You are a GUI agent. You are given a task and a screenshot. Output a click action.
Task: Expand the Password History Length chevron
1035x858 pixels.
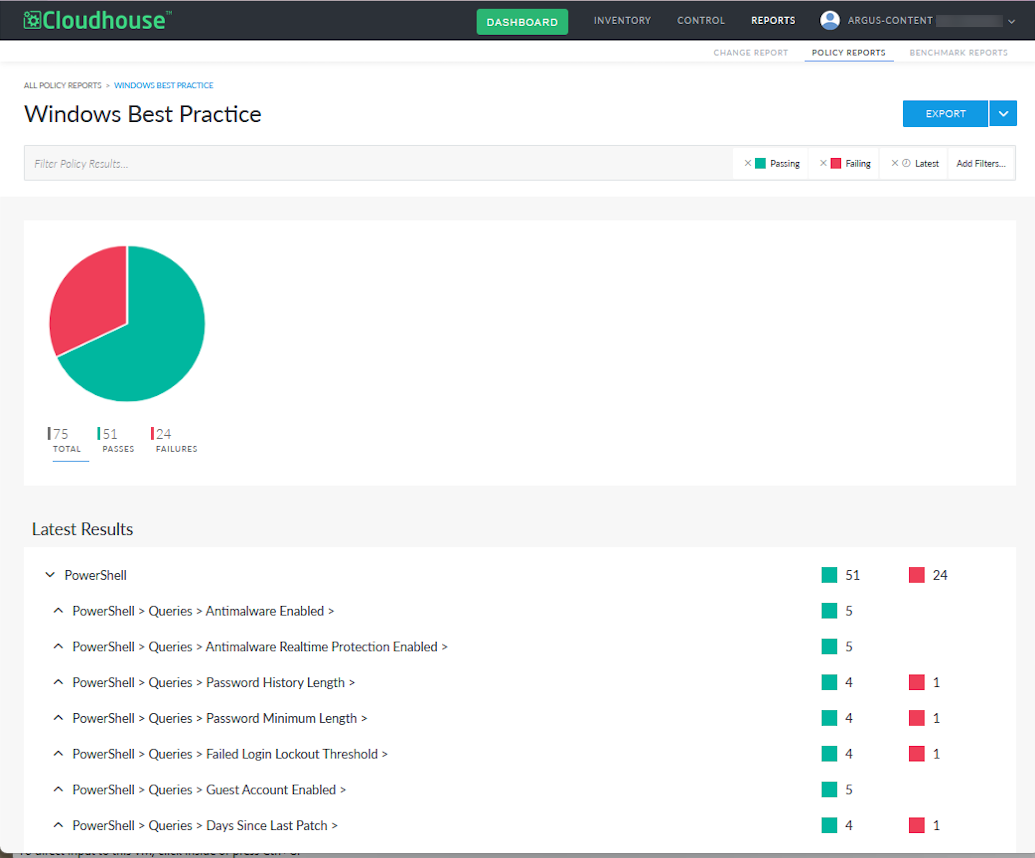[58, 682]
